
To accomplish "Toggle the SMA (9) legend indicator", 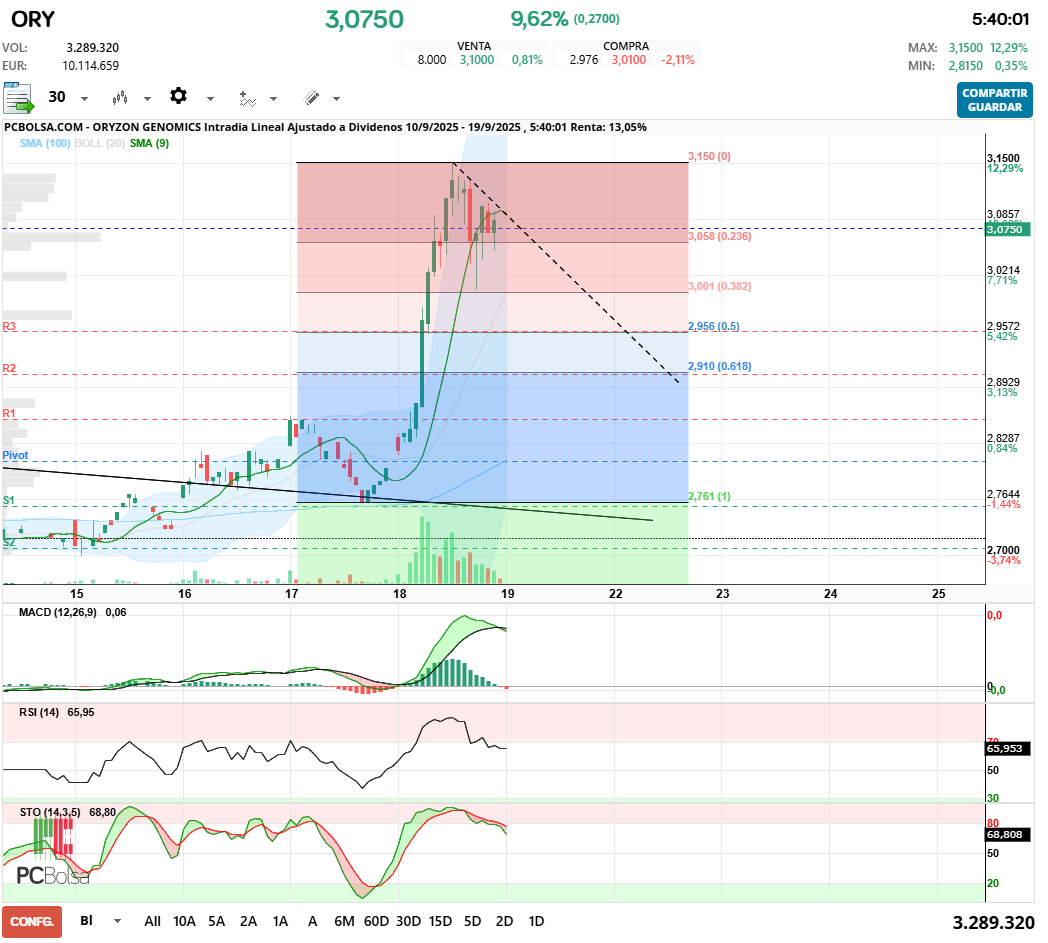I will pos(149,143).
